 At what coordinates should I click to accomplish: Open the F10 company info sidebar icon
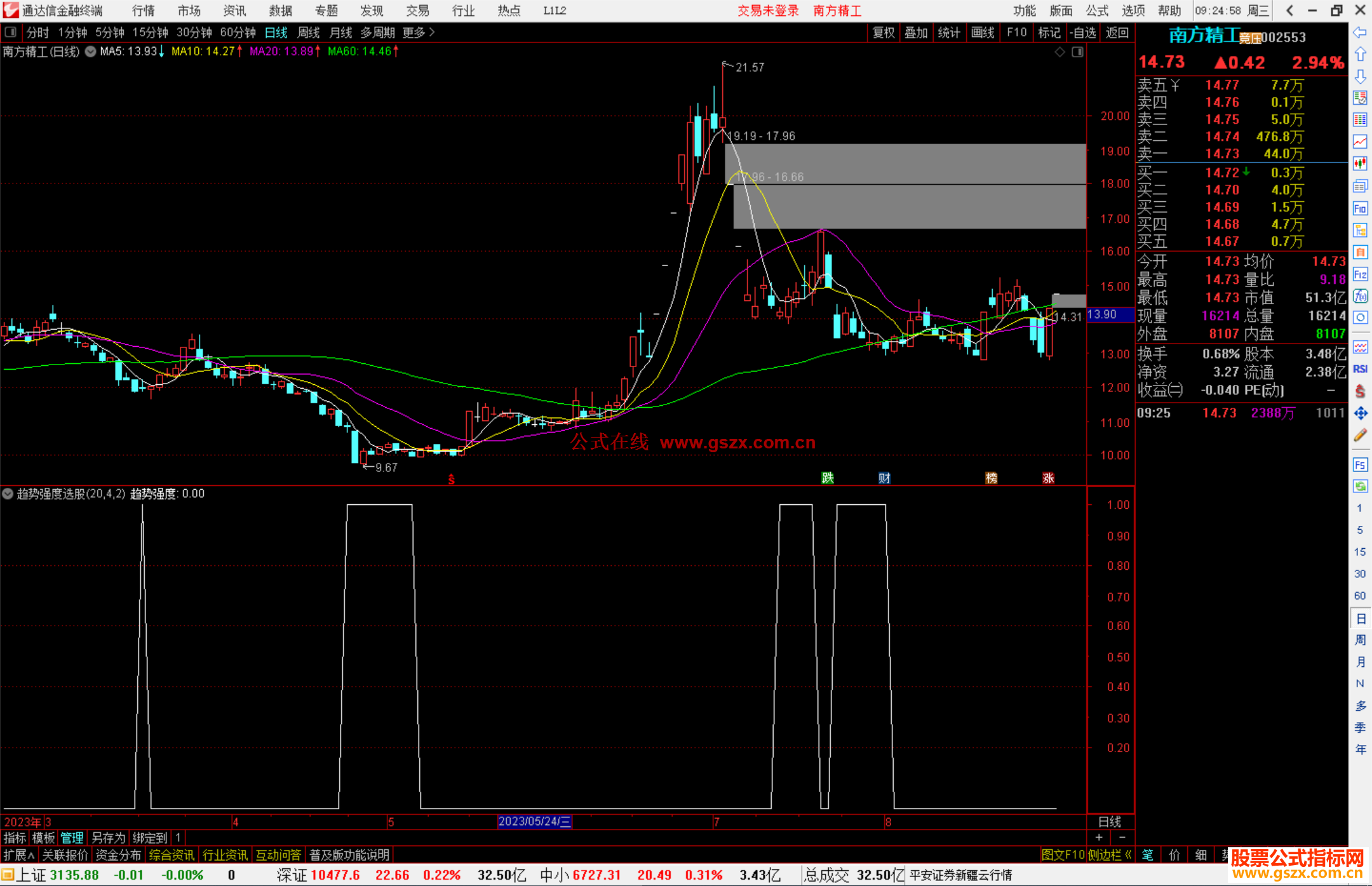(1360, 208)
